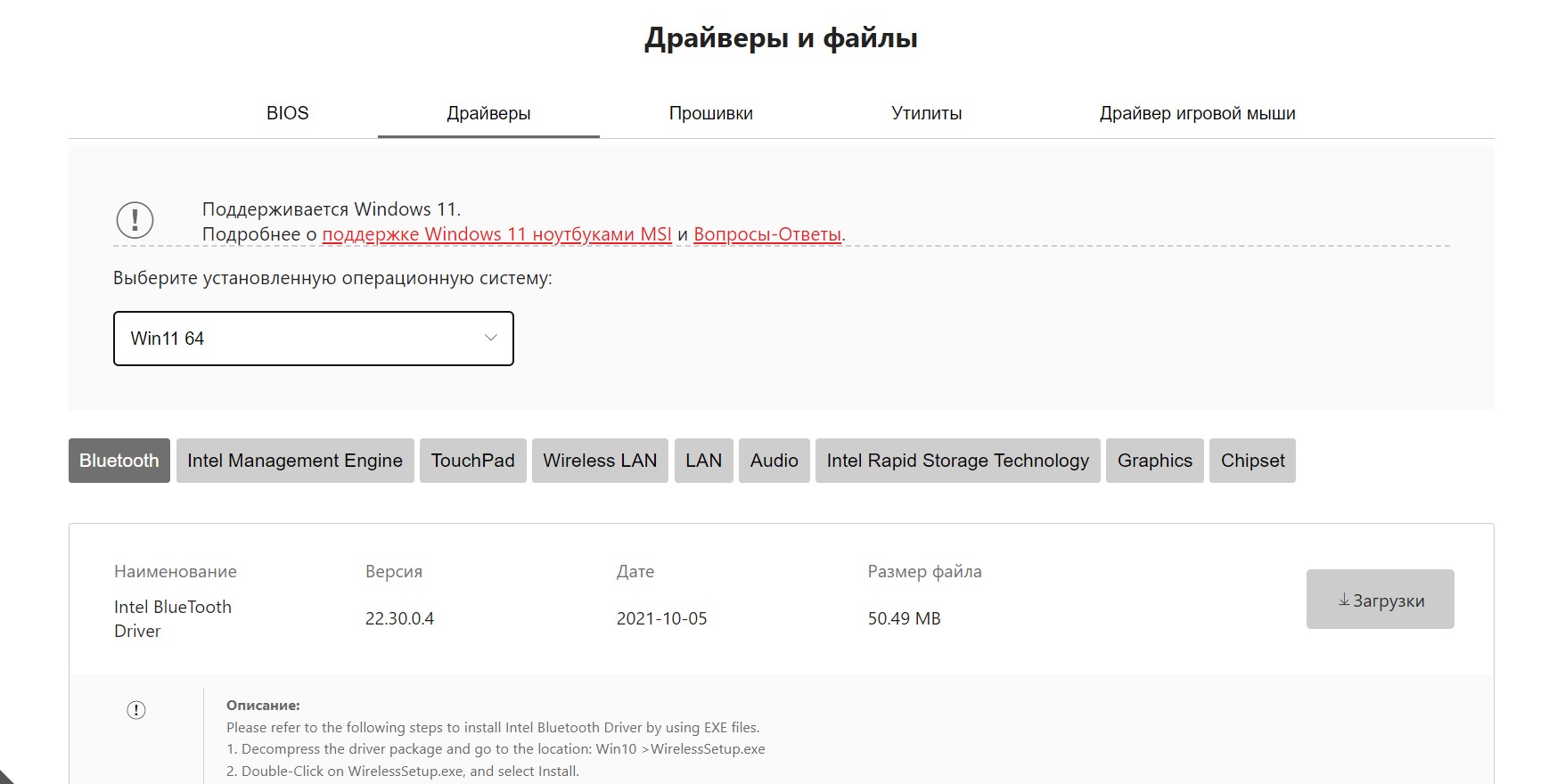The height and width of the screenshot is (784, 1565).
Task: Open the Win11 64 operating system dropdown
Action: [314, 339]
